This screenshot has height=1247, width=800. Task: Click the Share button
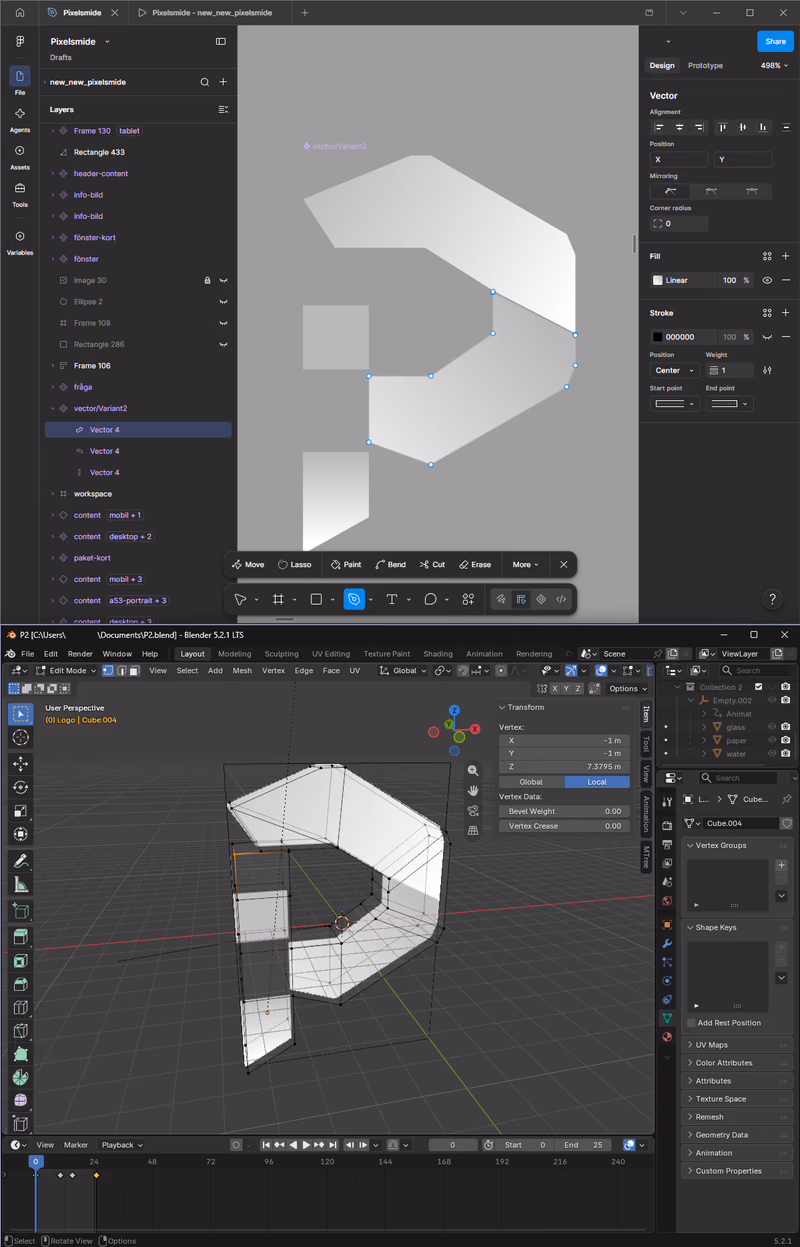(775, 41)
